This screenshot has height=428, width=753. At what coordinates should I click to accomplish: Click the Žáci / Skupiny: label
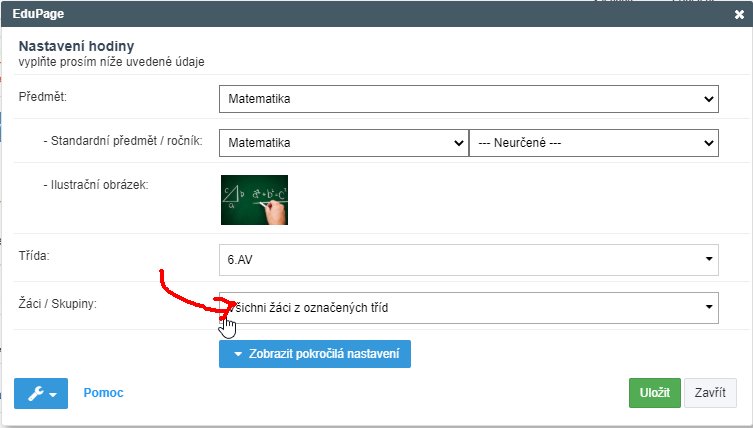[x=58, y=303]
